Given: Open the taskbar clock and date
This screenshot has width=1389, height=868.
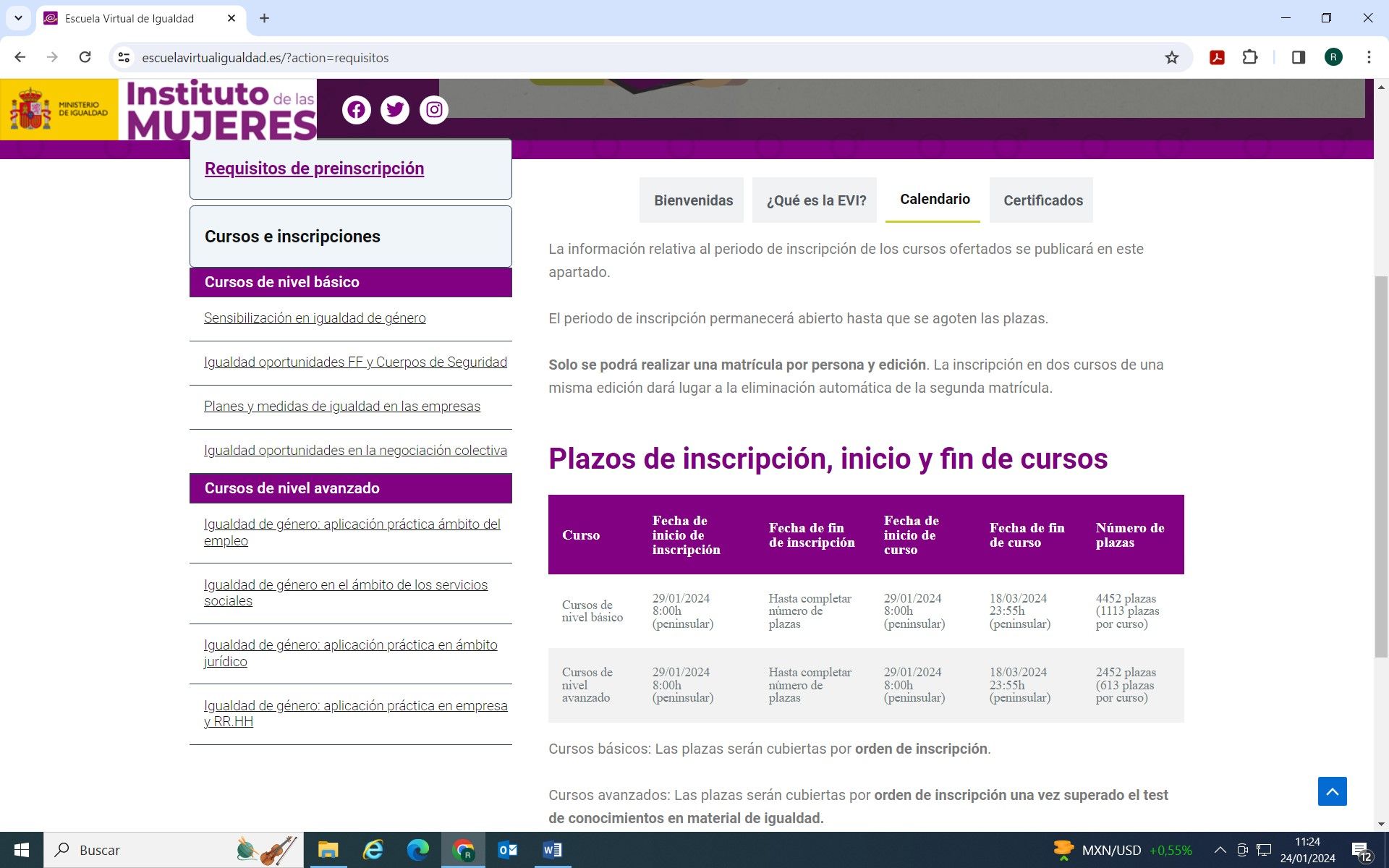Looking at the screenshot, I should tap(1307, 850).
